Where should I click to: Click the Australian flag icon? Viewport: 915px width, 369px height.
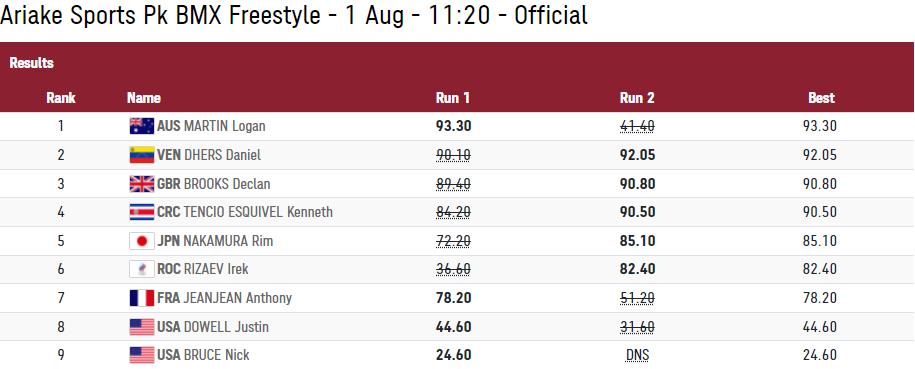tap(142, 126)
